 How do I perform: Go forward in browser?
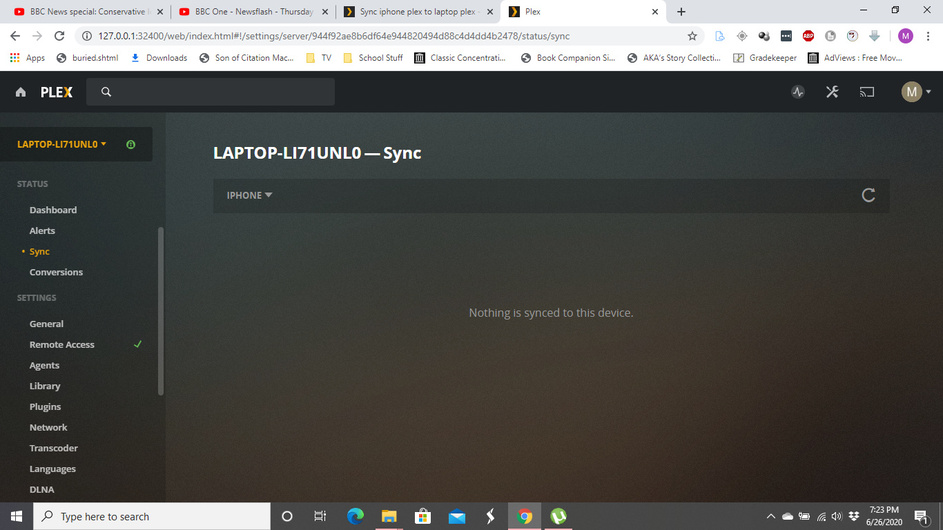pyautogui.click(x=37, y=36)
